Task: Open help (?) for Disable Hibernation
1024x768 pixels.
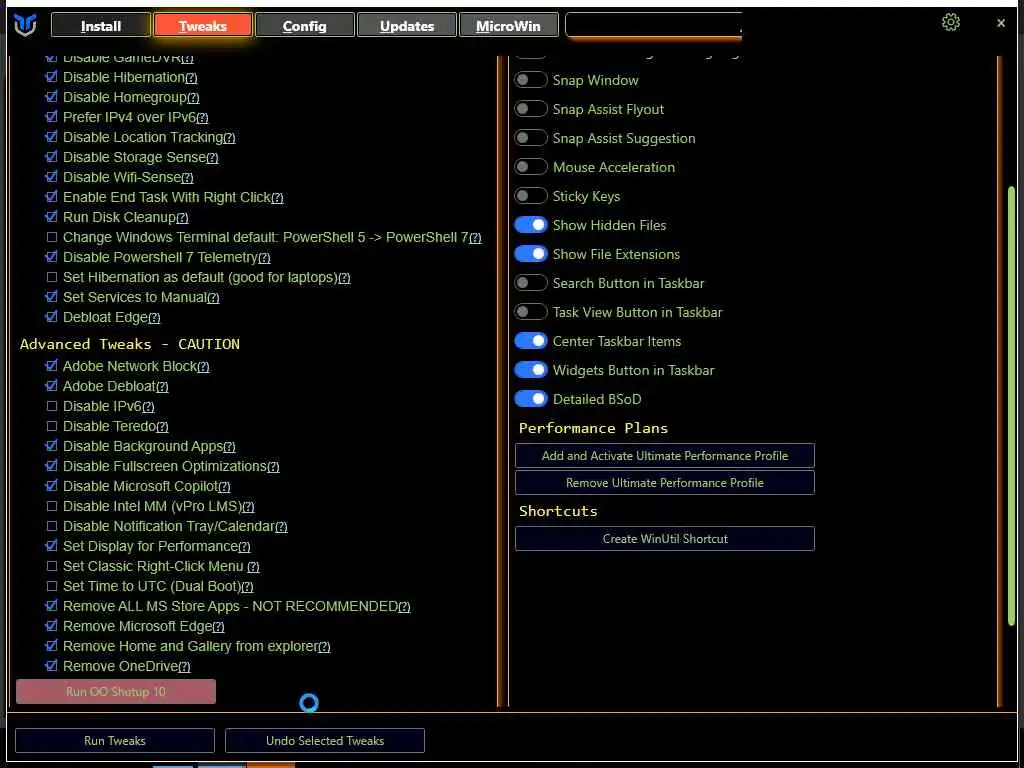Action: coord(191,78)
